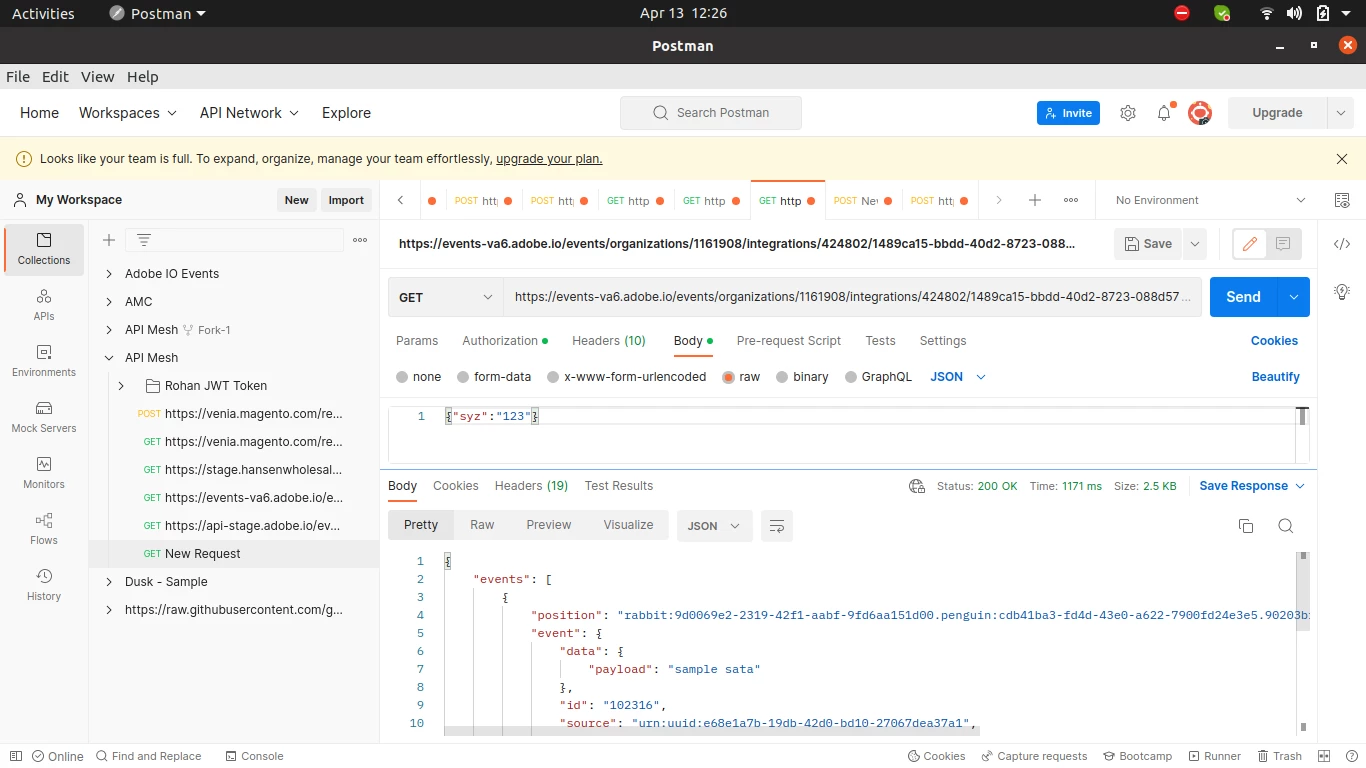Viewport: 1366px width, 768px height.
Task: Open the environment quick look icon
Action: [1342, 200]
